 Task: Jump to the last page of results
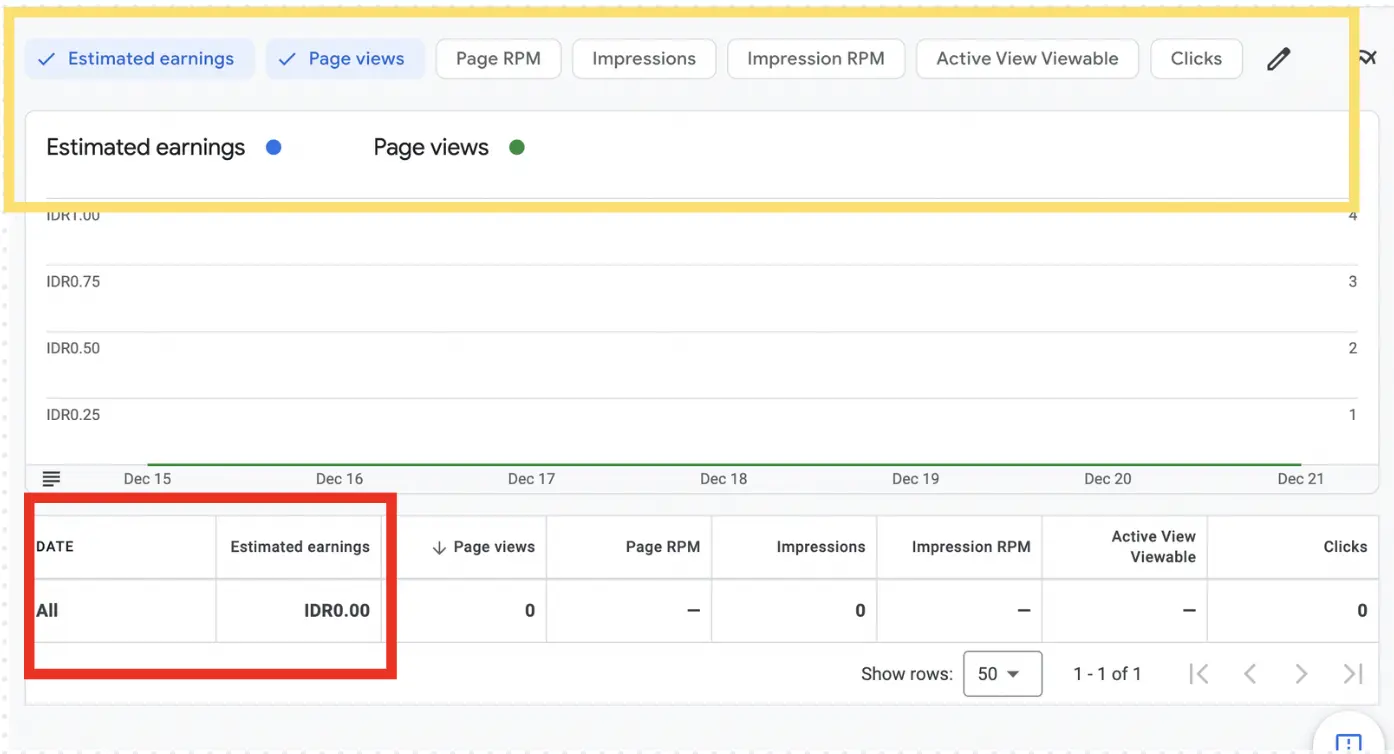click(1352, 673)
